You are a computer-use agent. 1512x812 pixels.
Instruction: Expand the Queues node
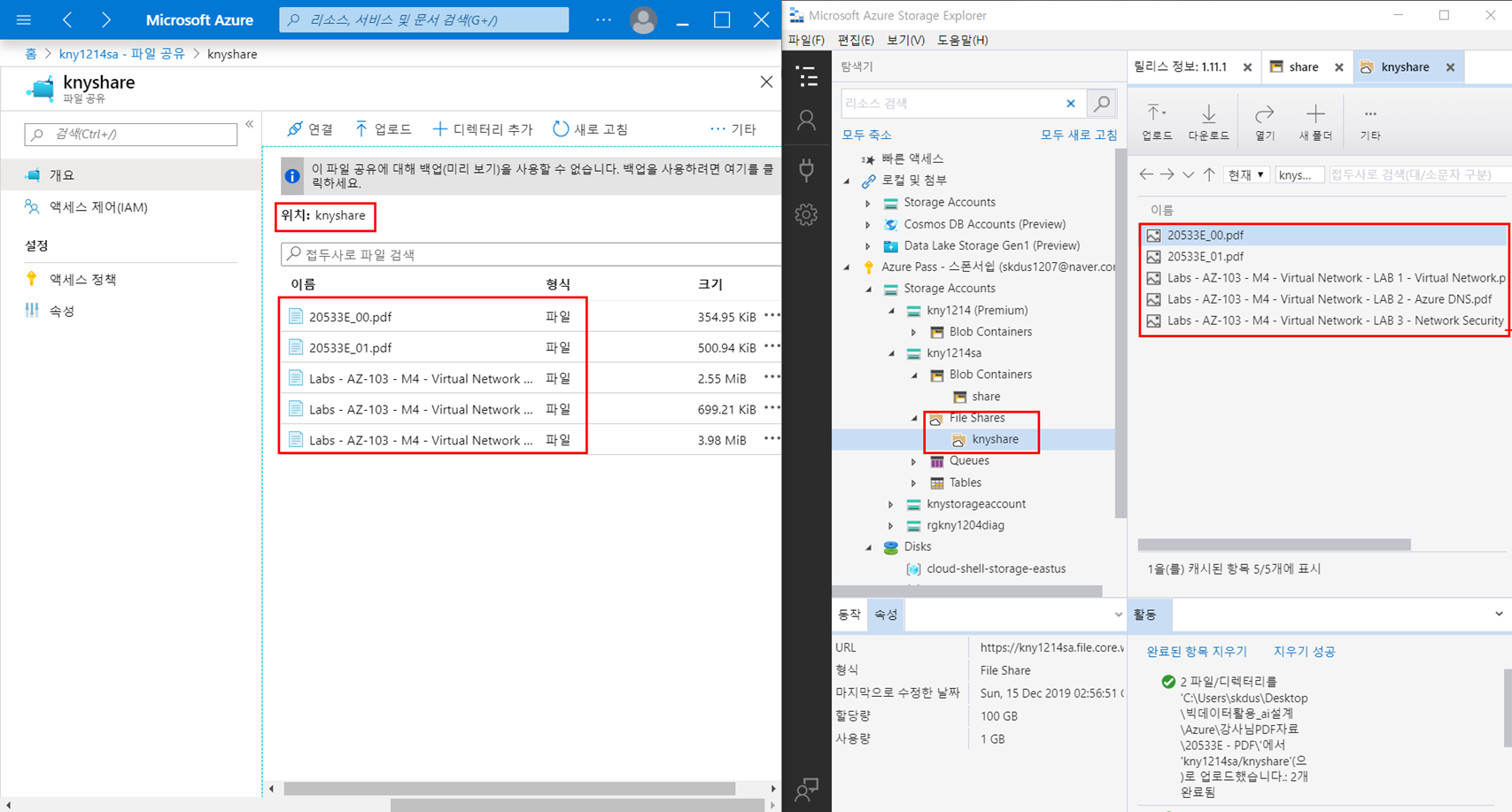[x=914, y=461]
